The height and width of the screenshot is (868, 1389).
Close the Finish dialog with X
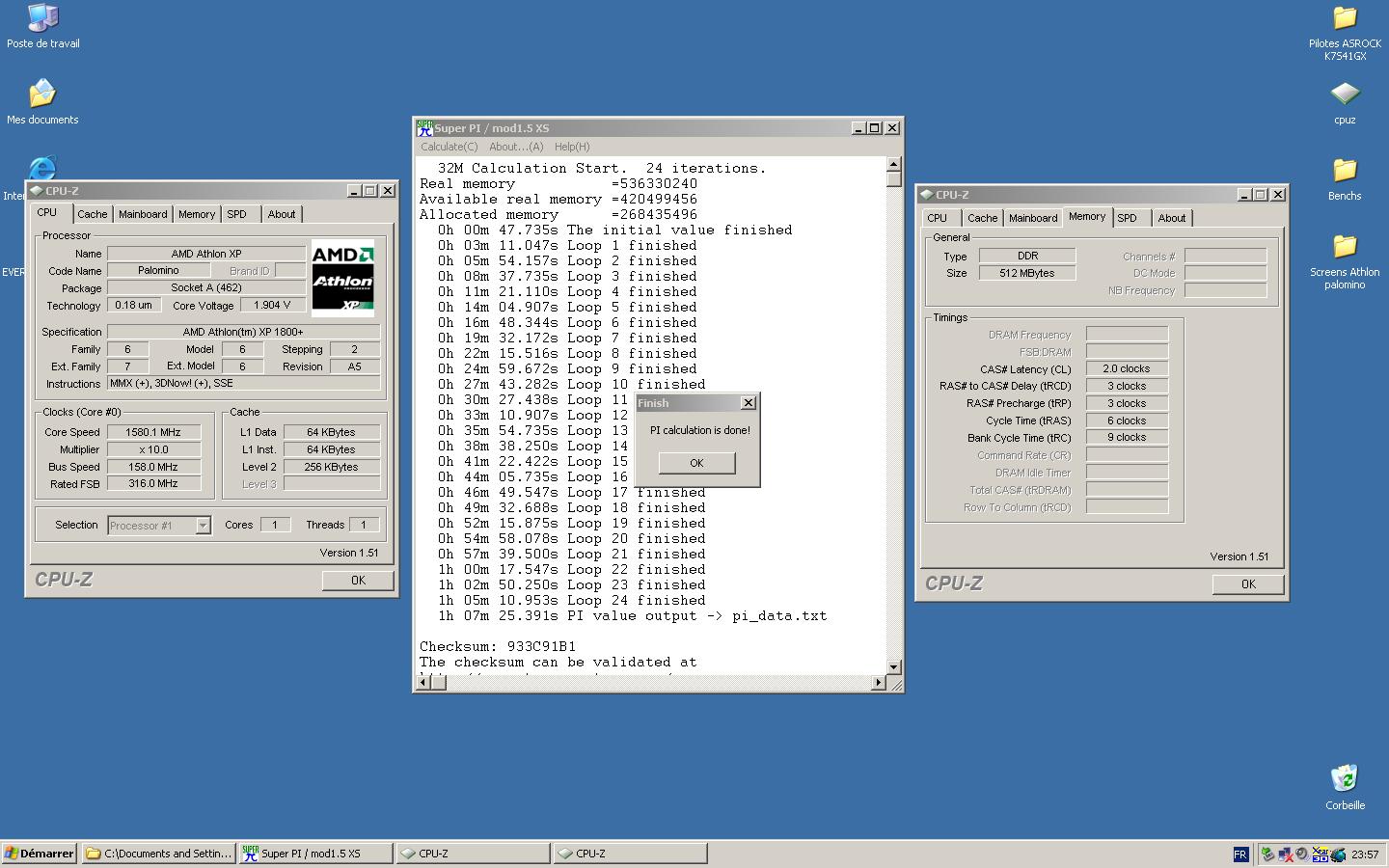(748, 403)
